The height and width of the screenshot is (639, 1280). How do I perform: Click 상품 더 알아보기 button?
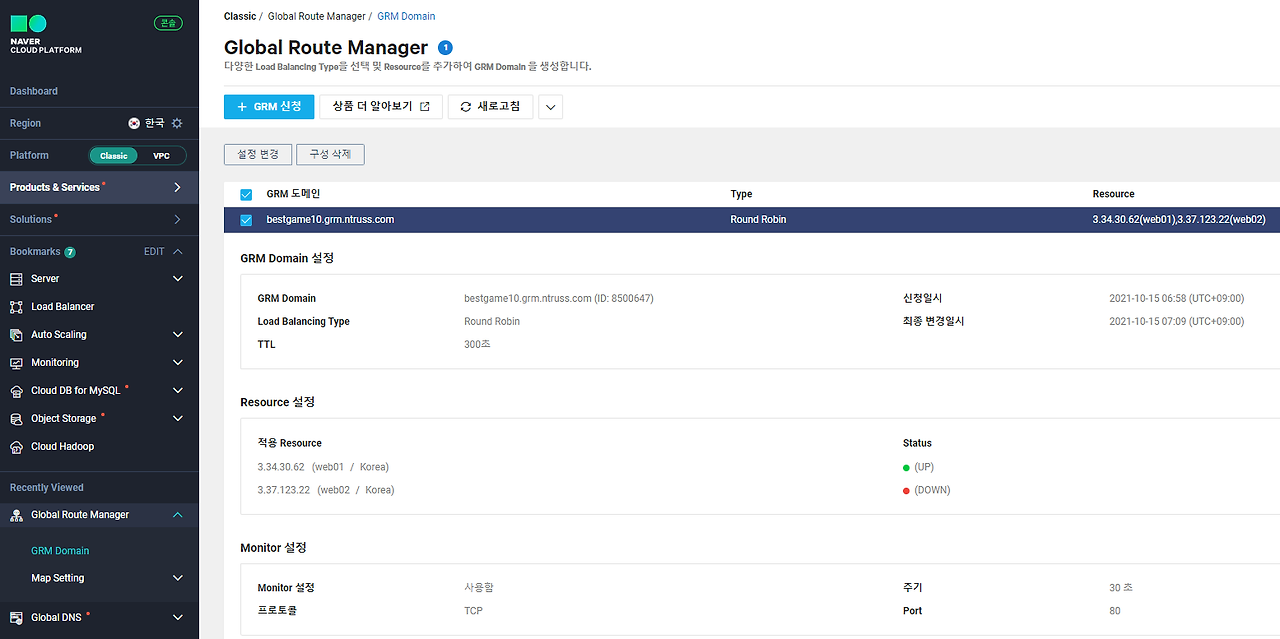[x=381, y=107]
